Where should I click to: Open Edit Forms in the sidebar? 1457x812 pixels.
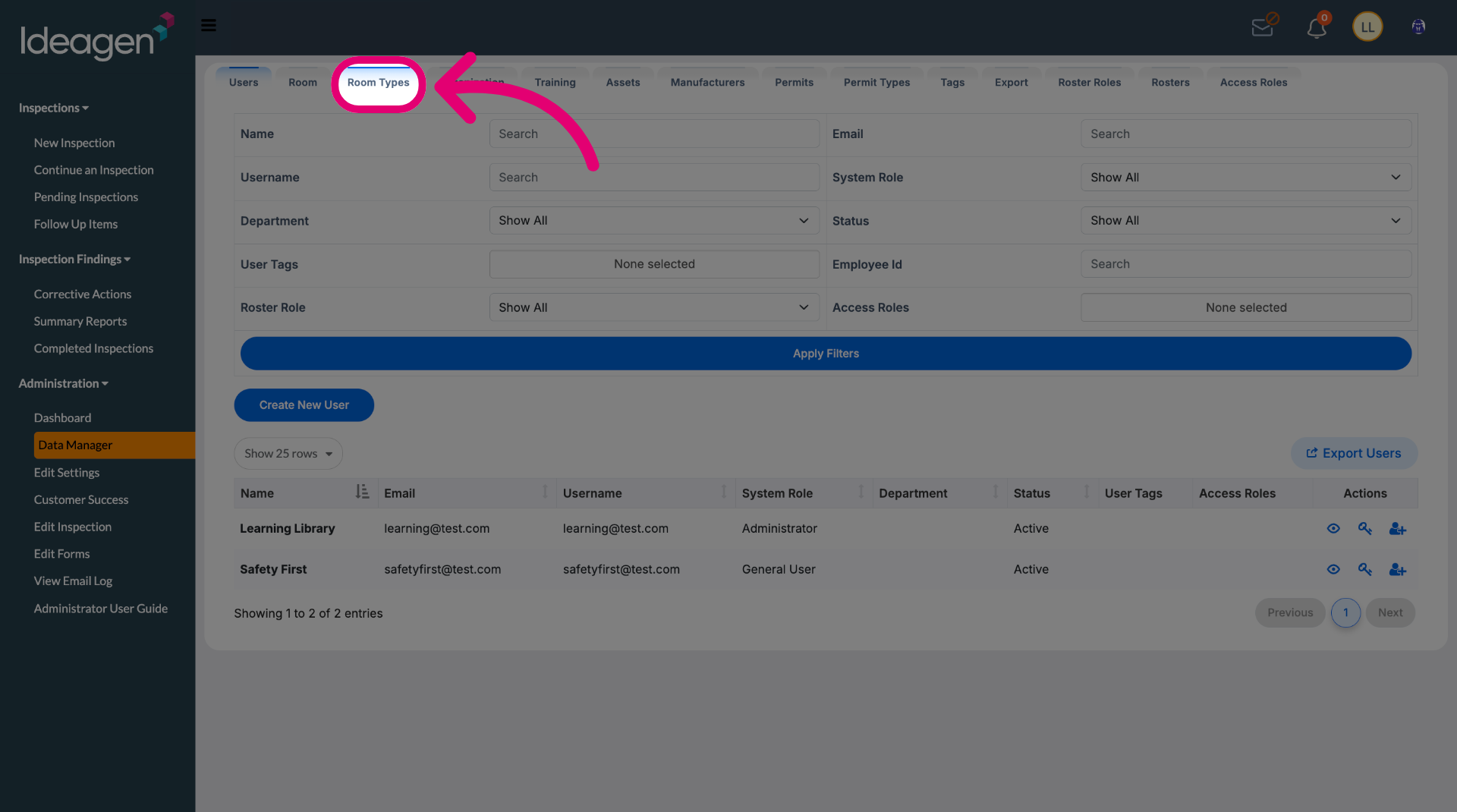[x=61, y=554]
